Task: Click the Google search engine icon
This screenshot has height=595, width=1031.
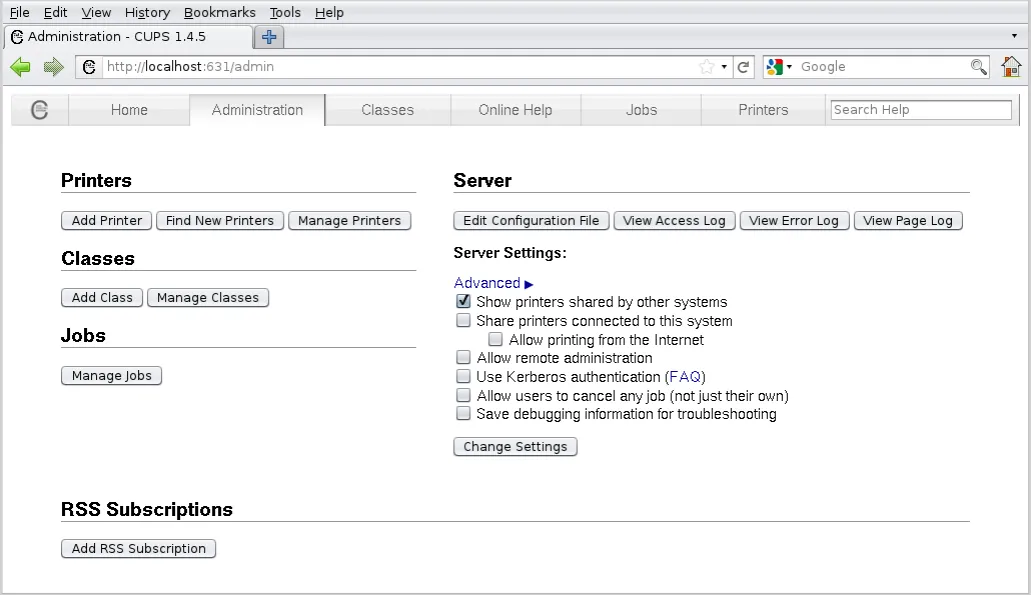Action: pyautogui.click(x=773, y=66)
